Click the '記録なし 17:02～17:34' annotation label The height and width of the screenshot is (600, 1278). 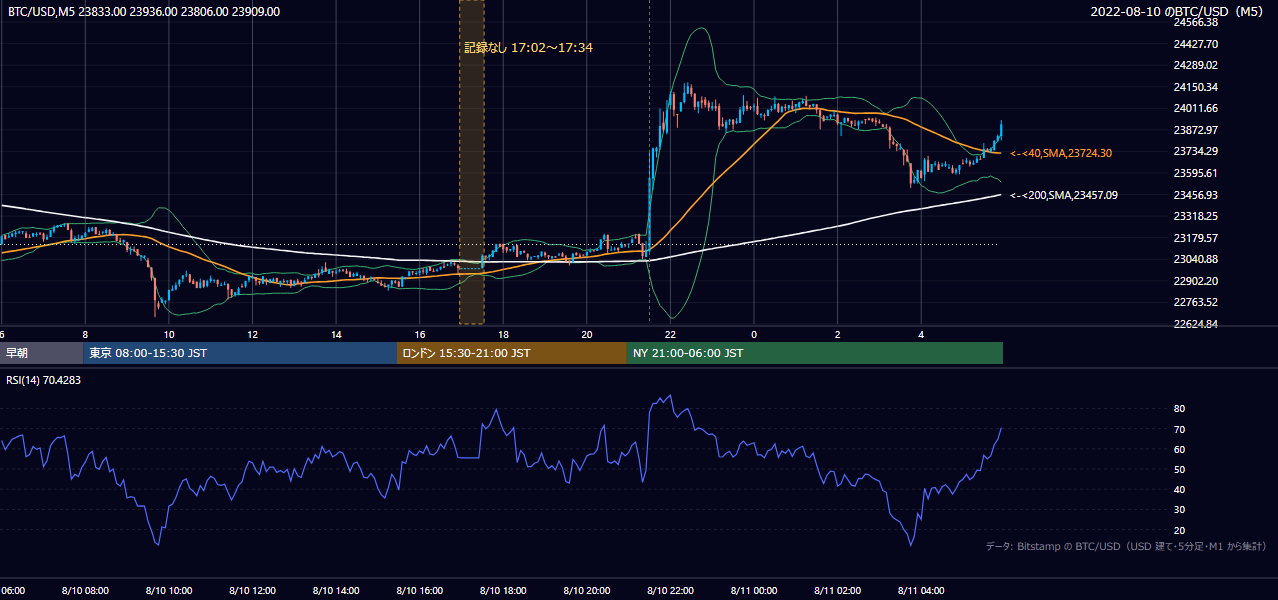(529, 47)
